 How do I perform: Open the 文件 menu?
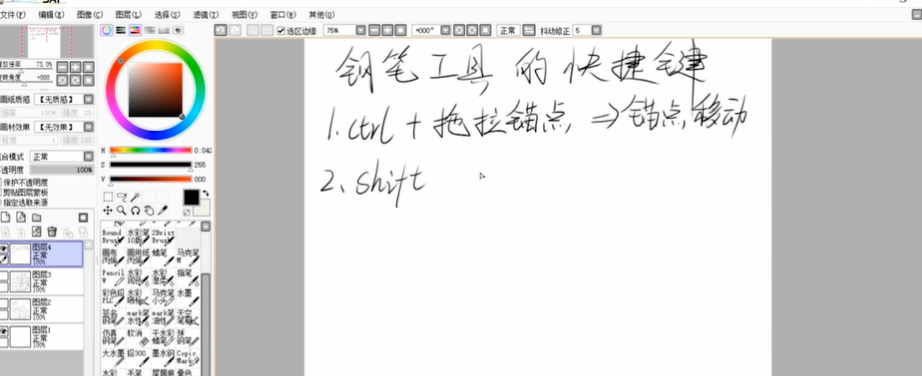click(12, 15)
